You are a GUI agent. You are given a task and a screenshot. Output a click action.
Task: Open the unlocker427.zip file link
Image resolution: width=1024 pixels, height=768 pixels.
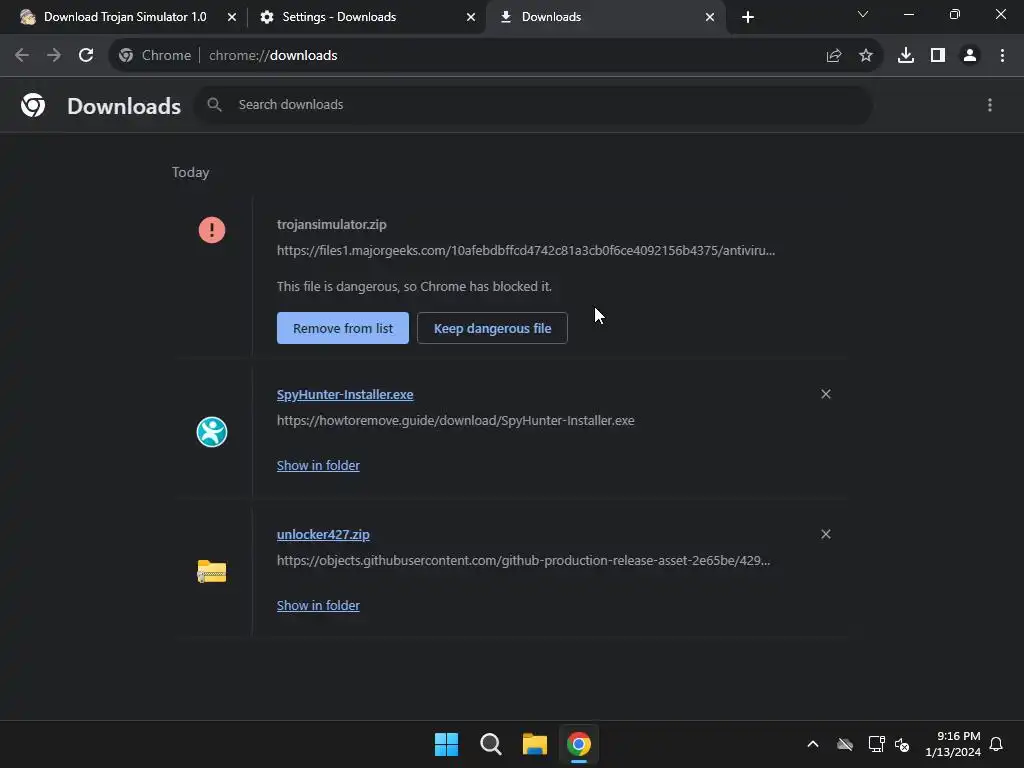[323, 534]
